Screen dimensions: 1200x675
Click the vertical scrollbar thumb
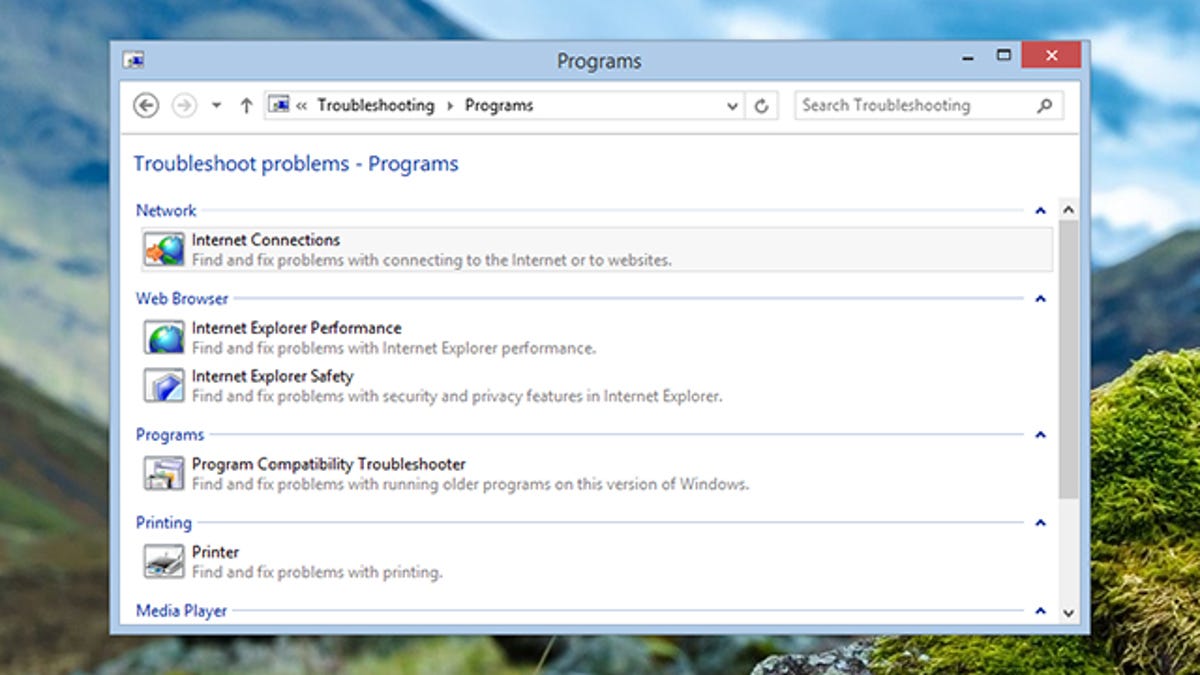tap(1068, 359)
